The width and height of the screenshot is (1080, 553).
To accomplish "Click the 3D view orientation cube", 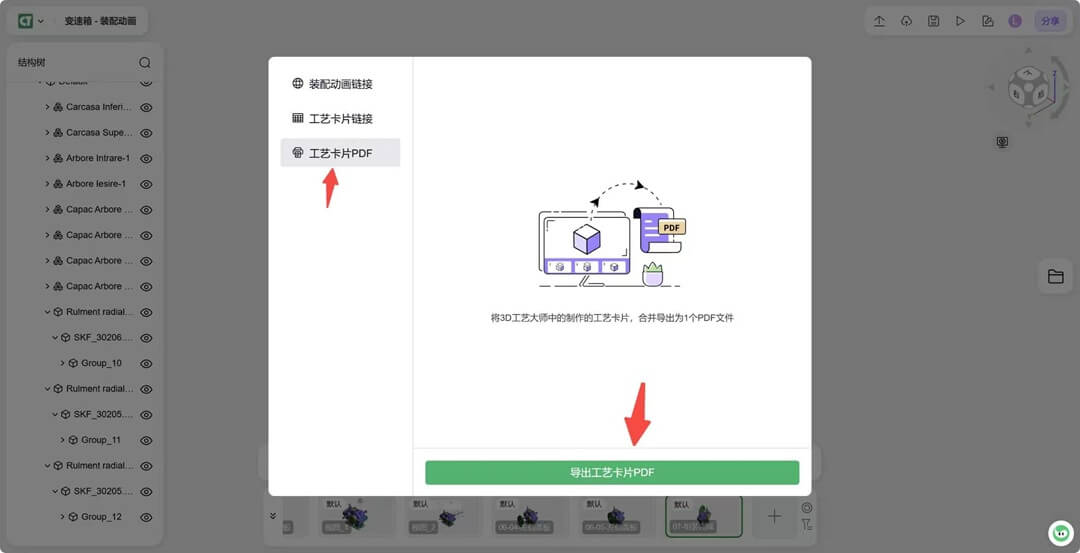I will (x=1028, y=87).
